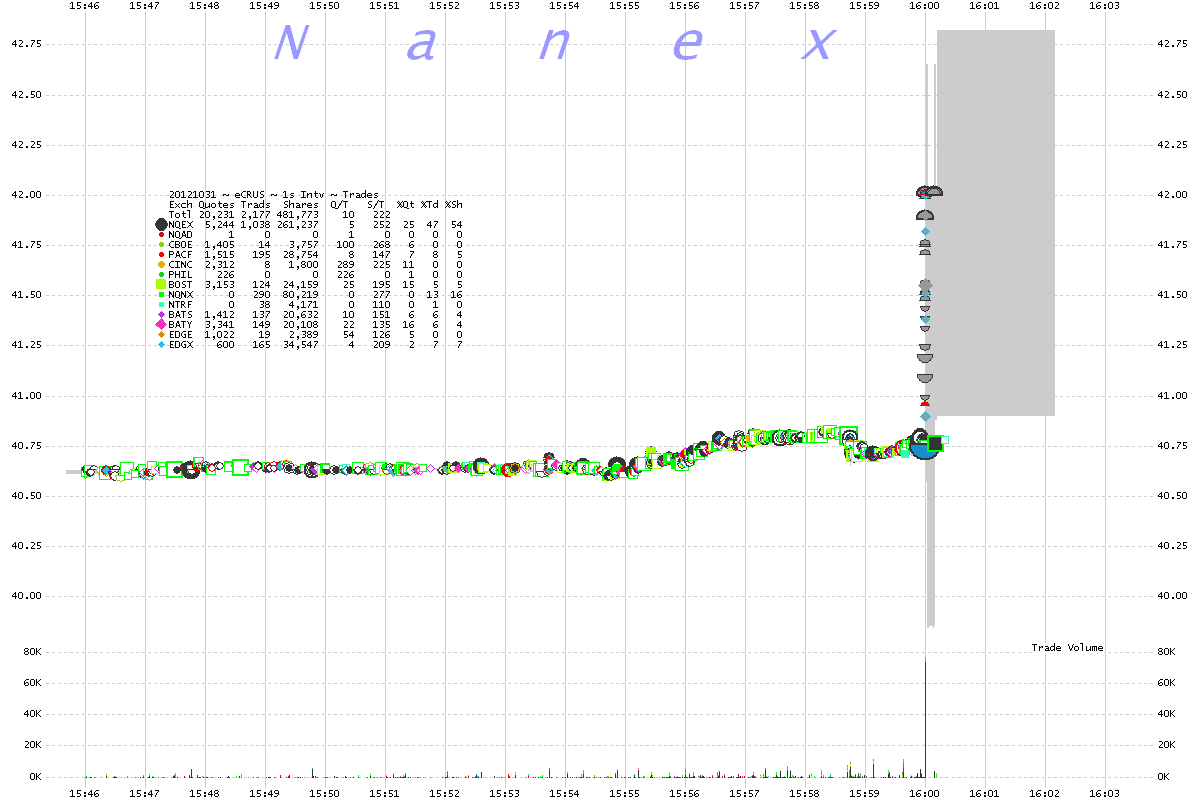Click the PACF shares value 28,754
The width and height of the screenshot is (1200, 800).
301,254
